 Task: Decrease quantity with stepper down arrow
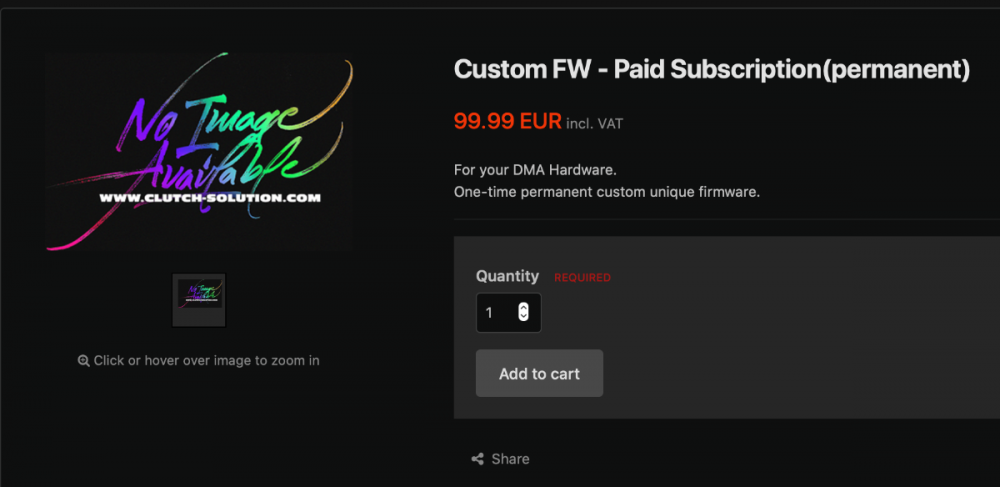coord(523,317)
